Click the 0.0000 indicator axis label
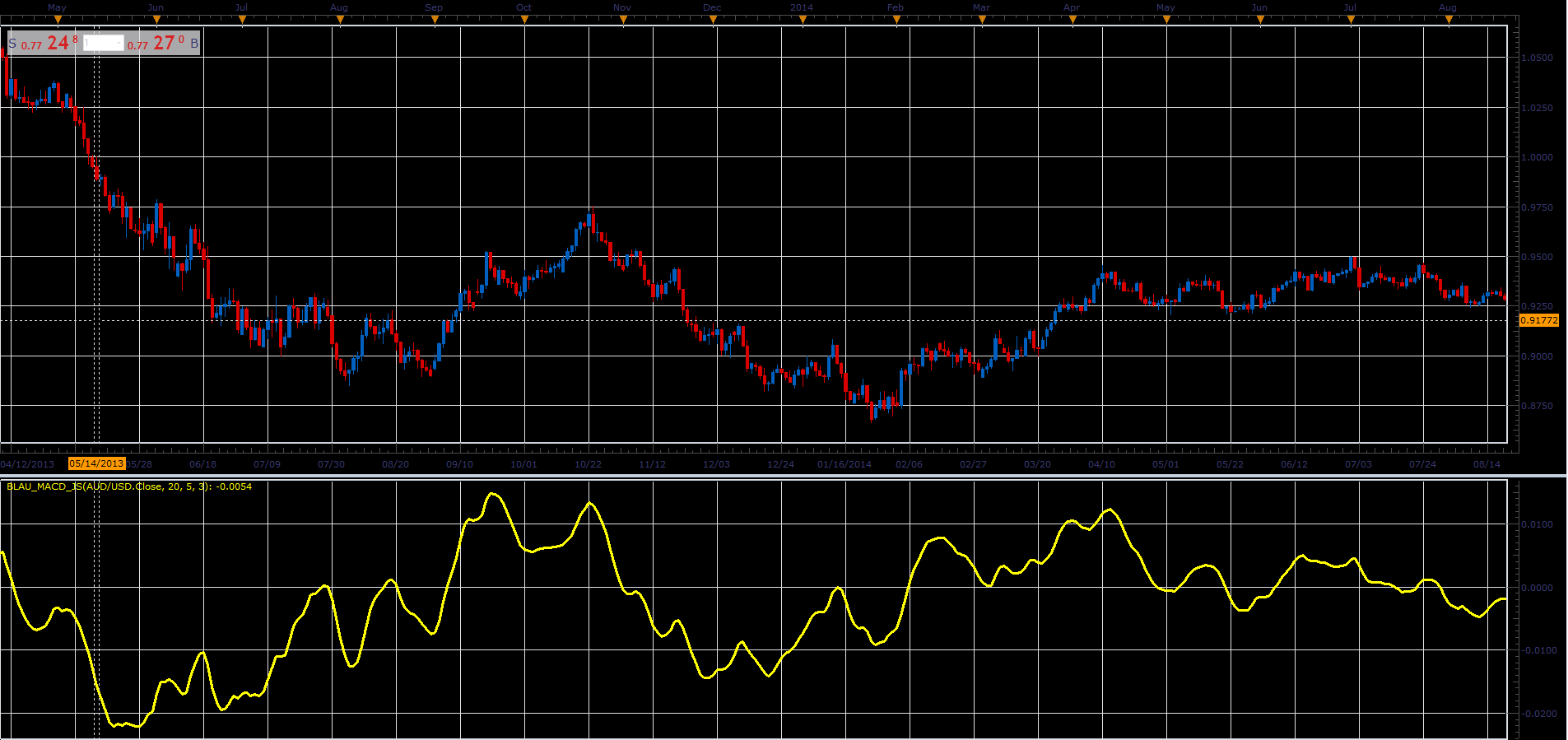This screenshot has height=740, width=1568. click(x=1538, y=588)
